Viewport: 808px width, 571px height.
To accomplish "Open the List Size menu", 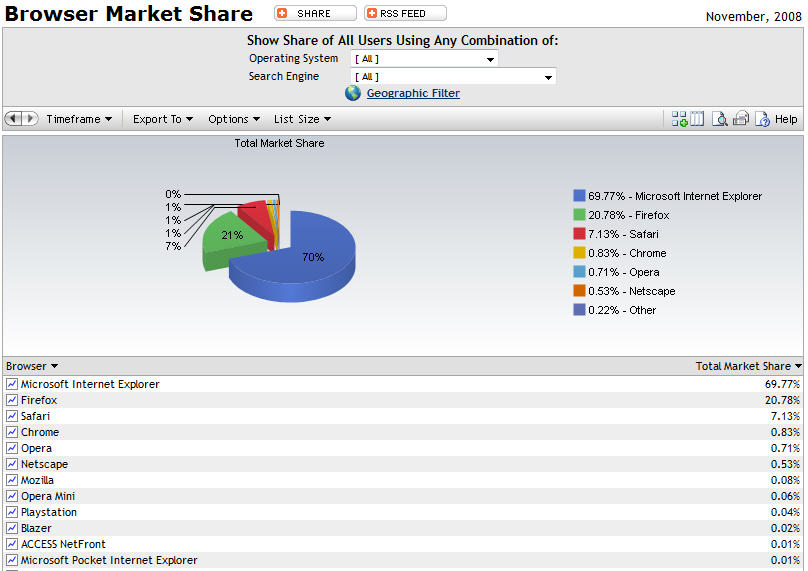I will click(302, 119).
